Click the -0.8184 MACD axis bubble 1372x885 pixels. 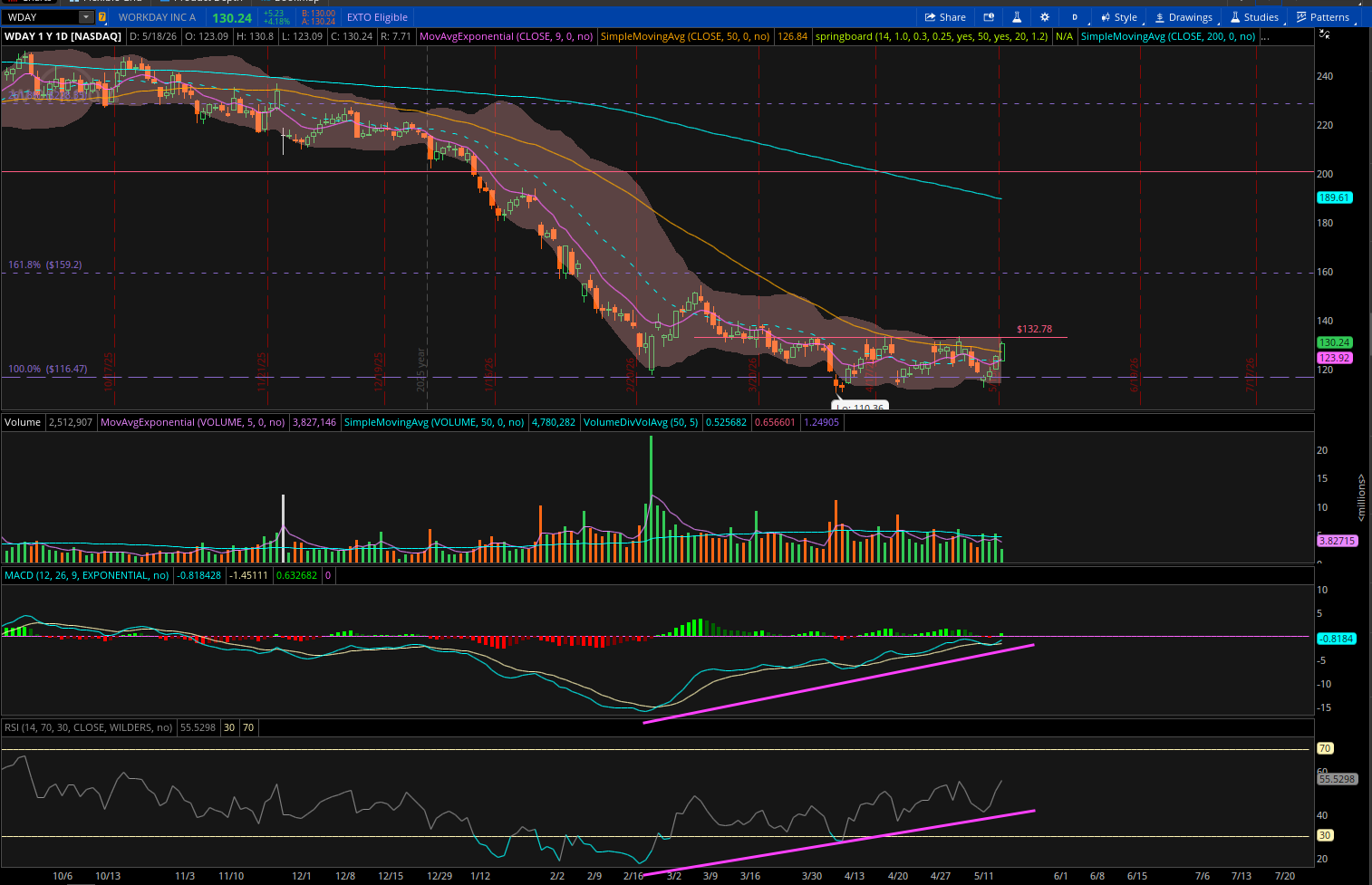point(1336,639)
